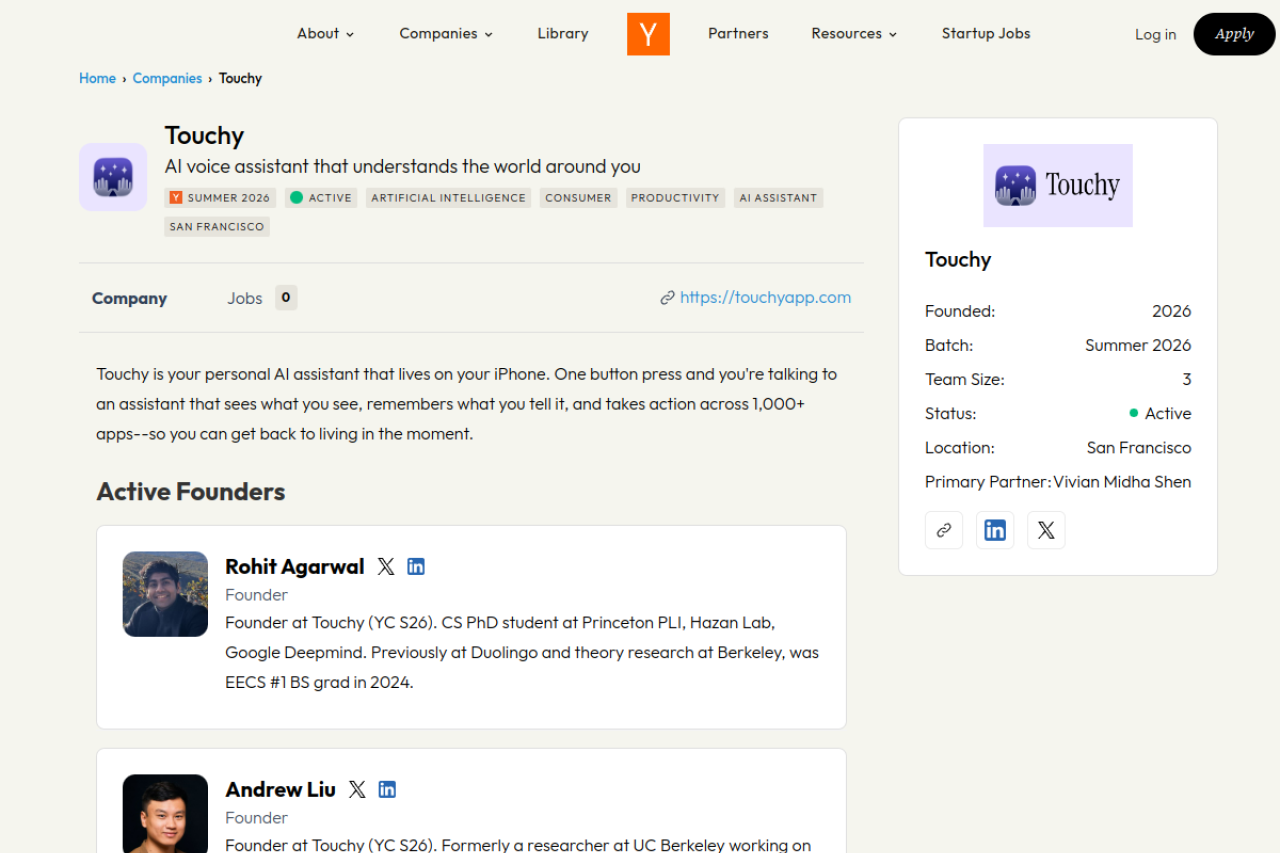
Task: Open Andrew Liu's X profile icon
Action: point(357,790)
